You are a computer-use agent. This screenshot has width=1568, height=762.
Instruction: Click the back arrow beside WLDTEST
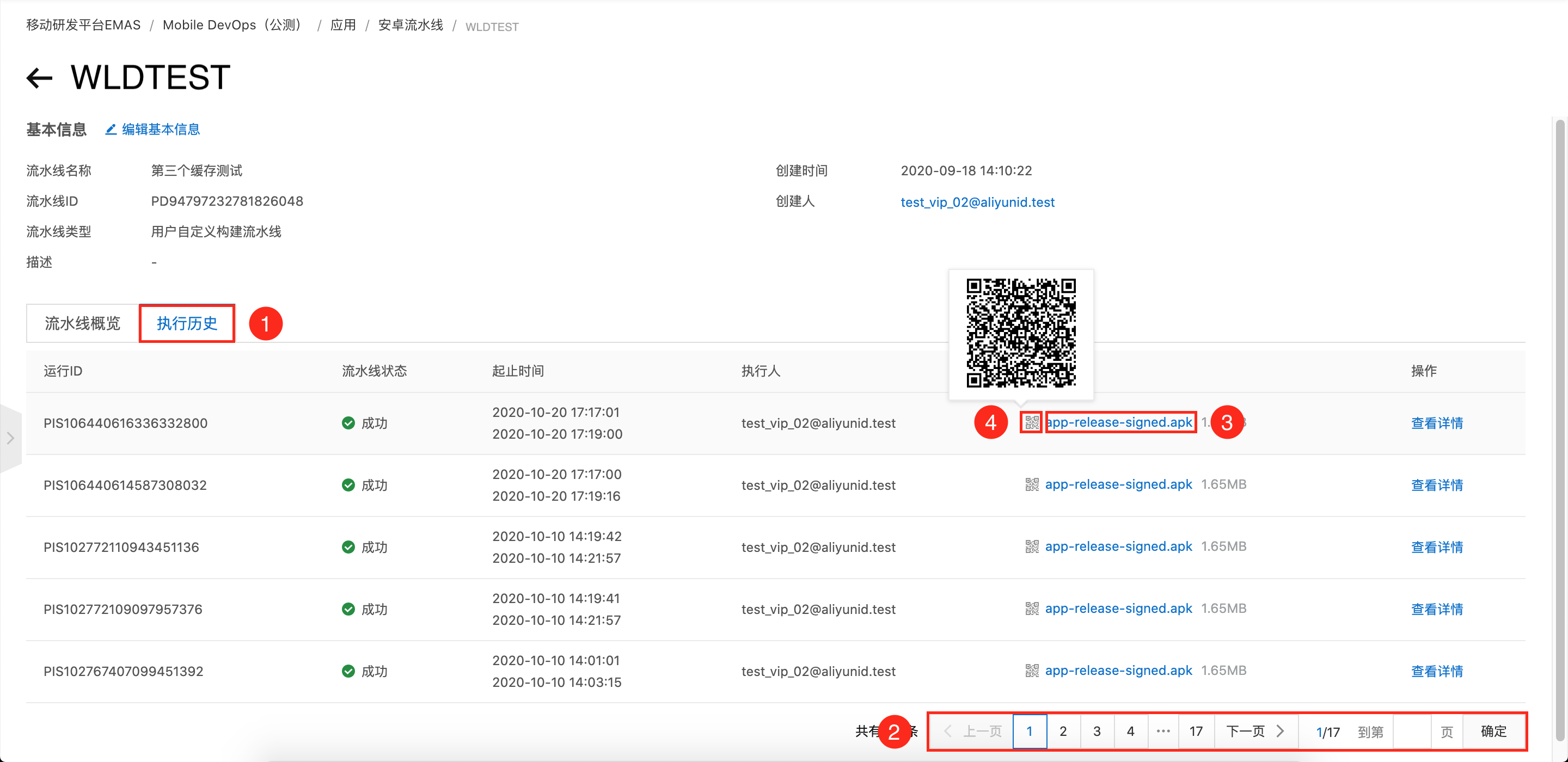click(40, 78)
